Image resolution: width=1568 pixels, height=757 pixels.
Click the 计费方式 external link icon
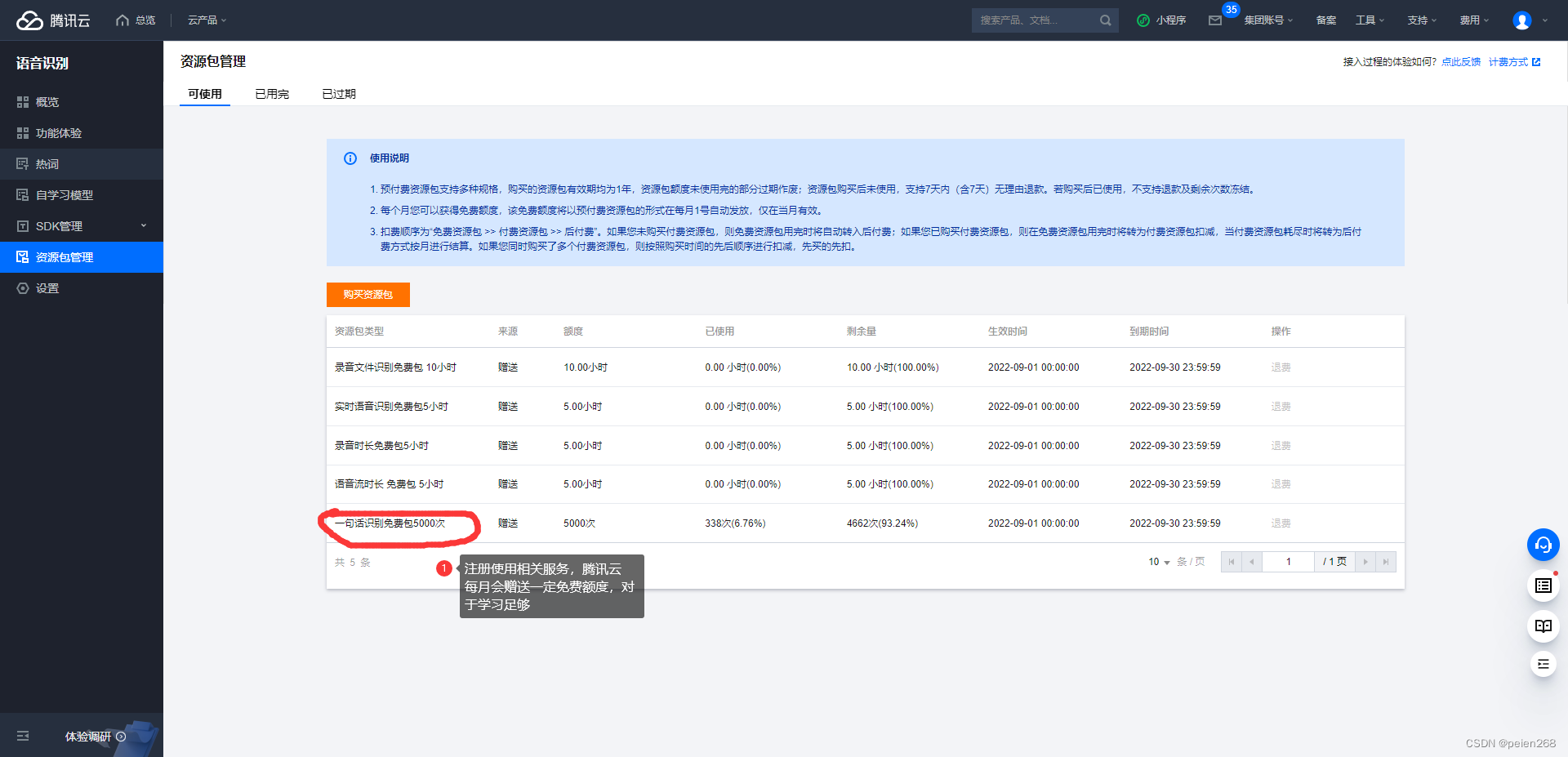(1536, 62)
